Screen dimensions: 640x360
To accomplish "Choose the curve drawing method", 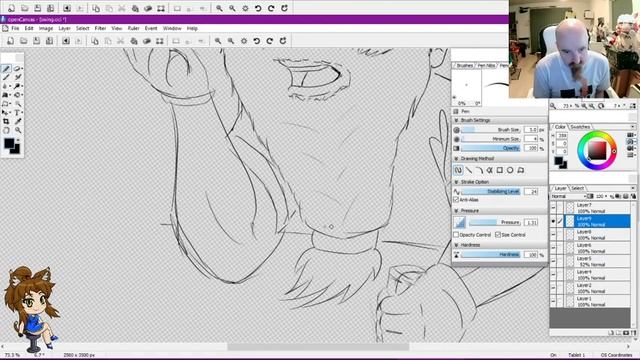I will pos(479,170).
